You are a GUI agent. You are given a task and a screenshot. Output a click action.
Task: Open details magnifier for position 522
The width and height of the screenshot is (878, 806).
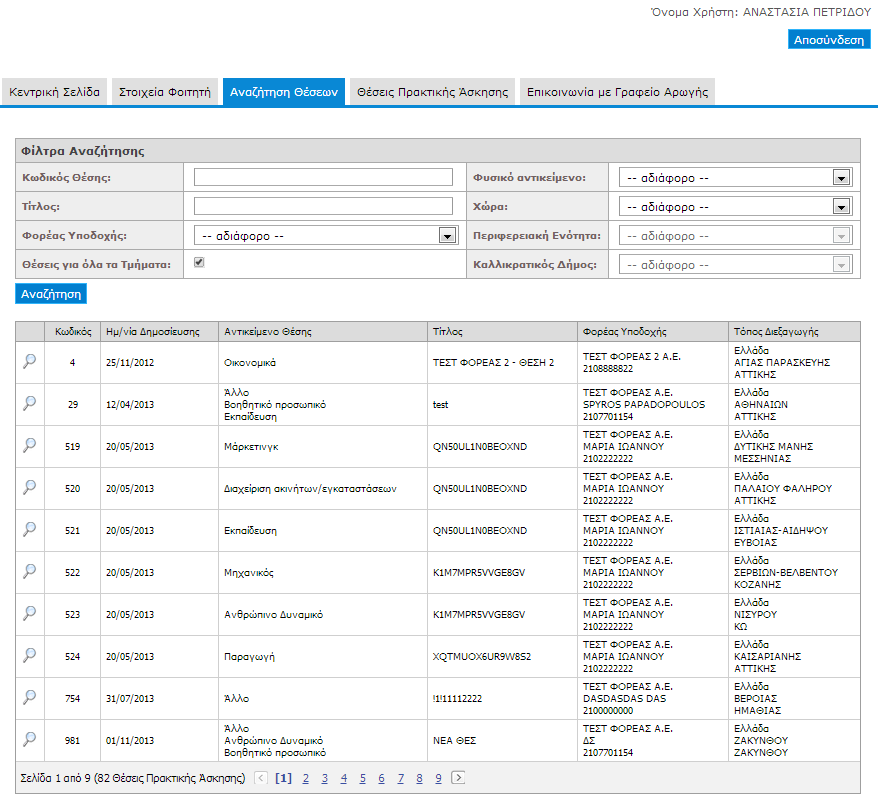[29, 571]
